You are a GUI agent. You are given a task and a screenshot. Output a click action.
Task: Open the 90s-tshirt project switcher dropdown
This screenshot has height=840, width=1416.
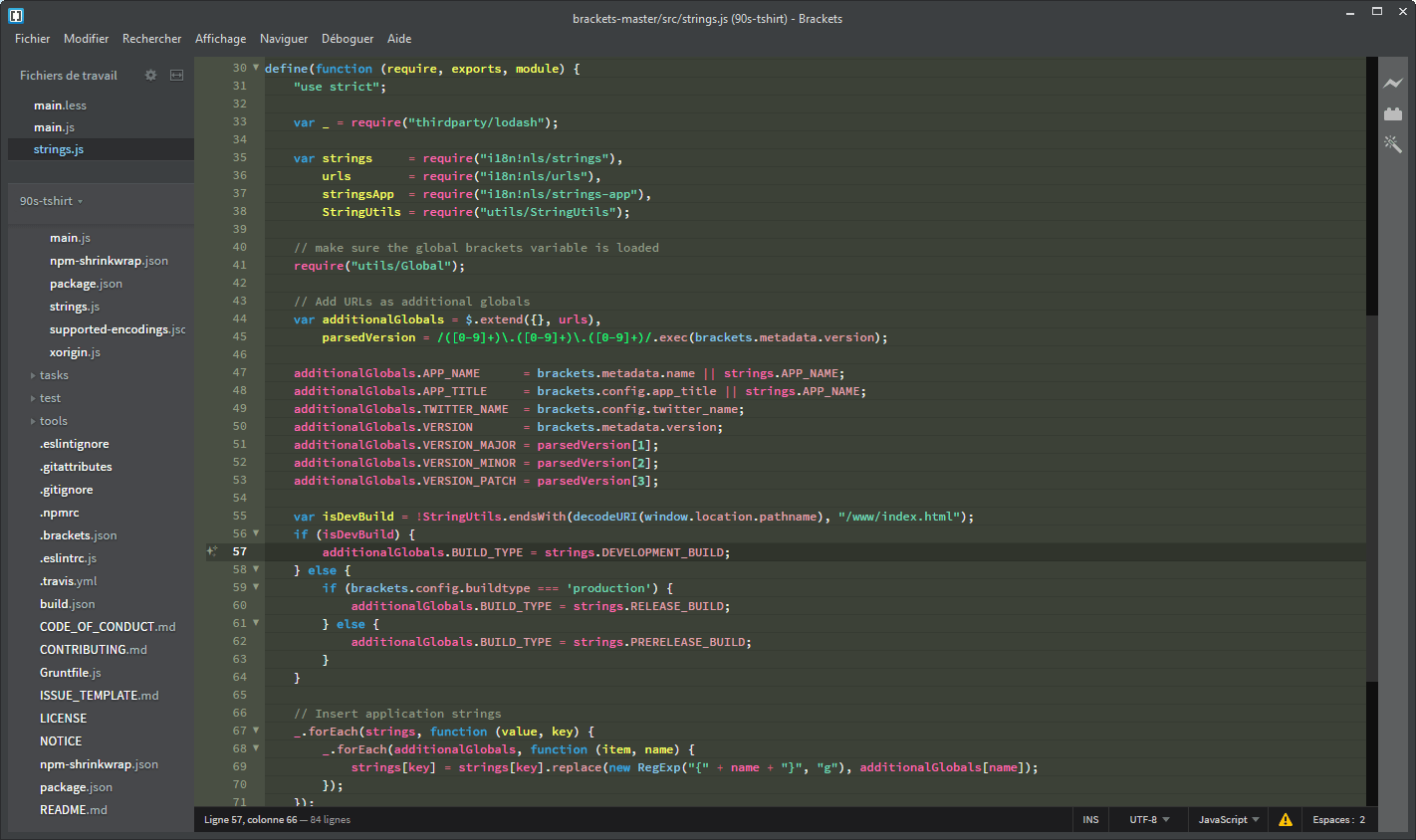click(50, 200)
